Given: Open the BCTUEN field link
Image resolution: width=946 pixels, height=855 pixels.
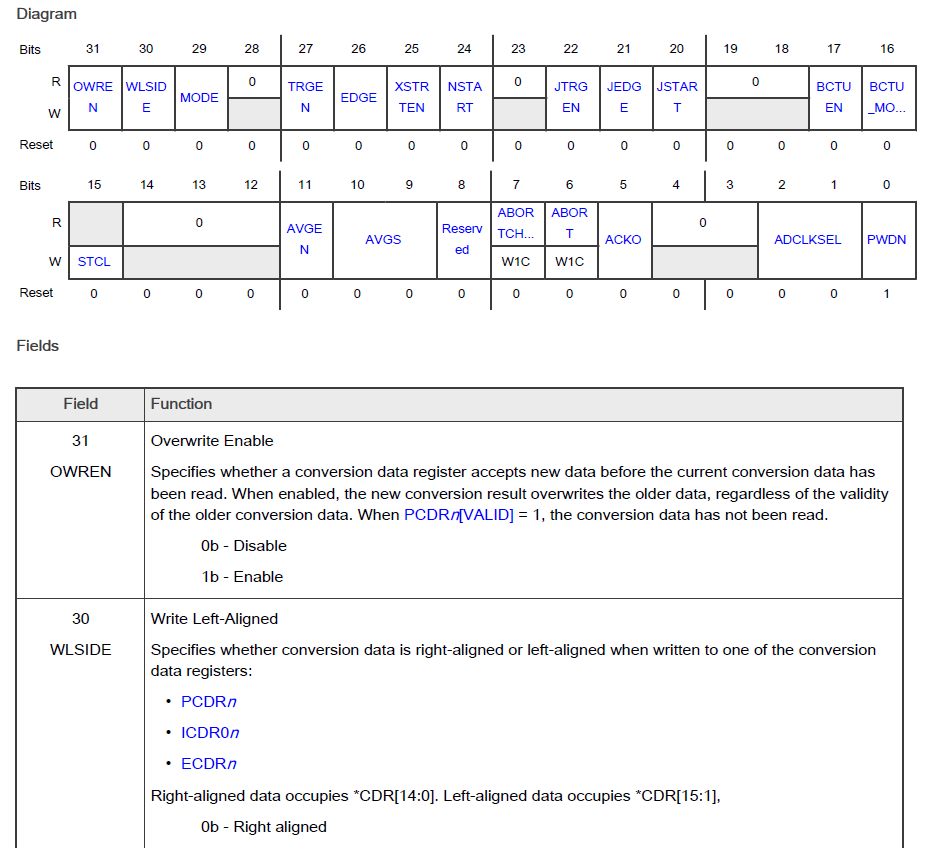Looking at the screenshot, I should tap(834, 97).
